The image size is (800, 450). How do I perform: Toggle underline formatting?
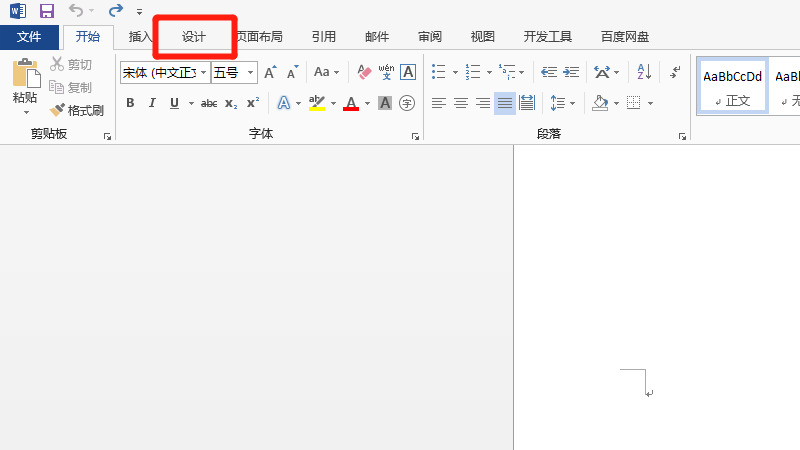tap(174, 103)
